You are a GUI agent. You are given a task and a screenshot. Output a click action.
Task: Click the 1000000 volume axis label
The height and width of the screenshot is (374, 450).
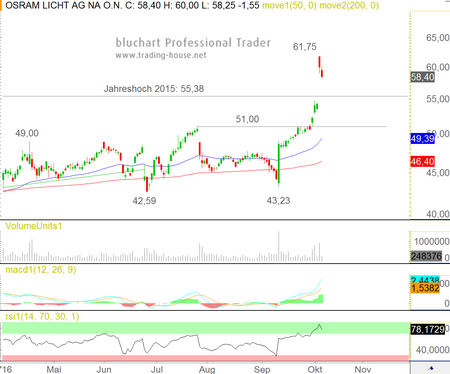click(x=432, y=241)
